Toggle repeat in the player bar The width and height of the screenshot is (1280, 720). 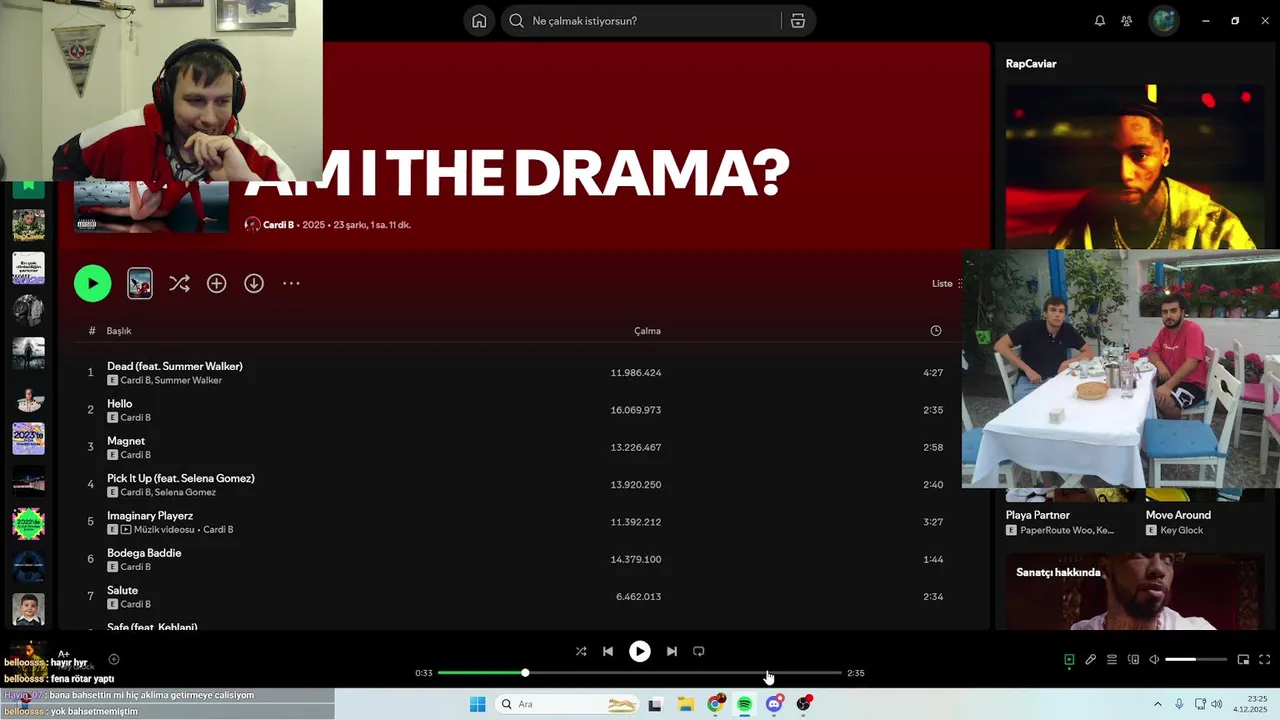tap(699, 651)
